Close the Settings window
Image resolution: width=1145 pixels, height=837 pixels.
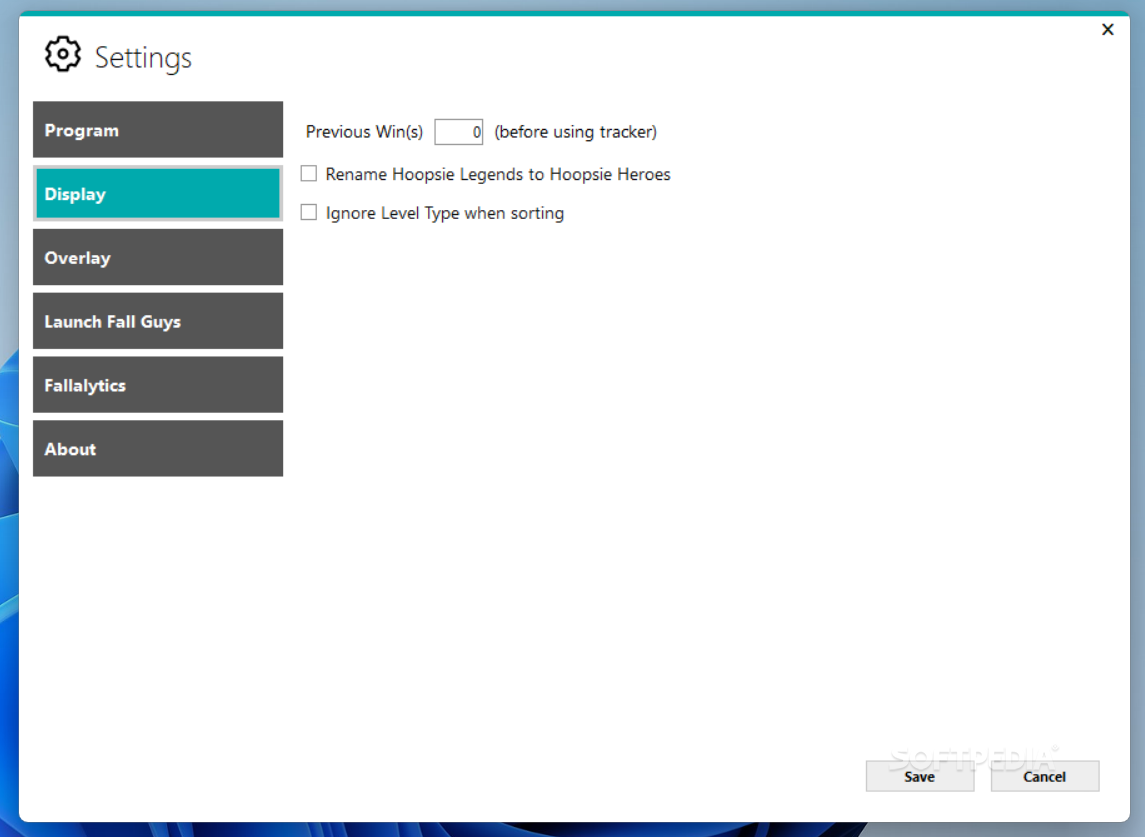(x=1108, y=29)
